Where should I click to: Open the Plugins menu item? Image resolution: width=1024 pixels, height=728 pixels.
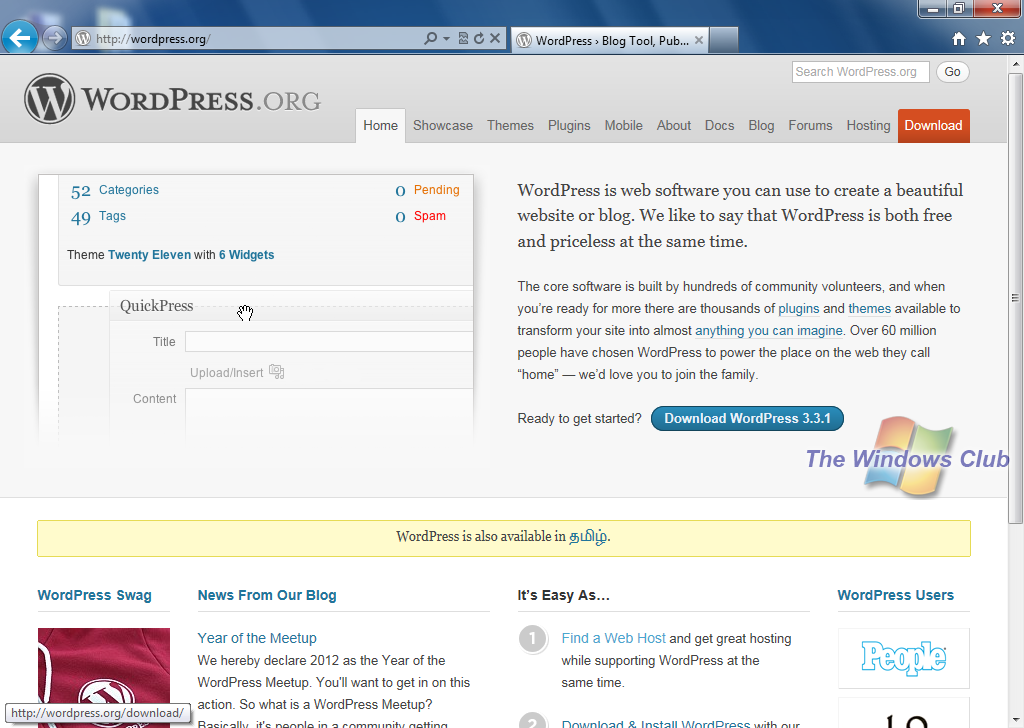point(569,125)
